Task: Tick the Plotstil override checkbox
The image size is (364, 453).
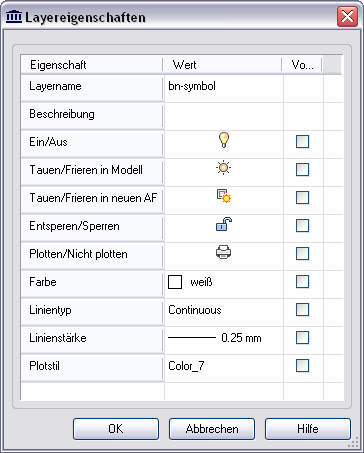Action: click(x=302, y=366)
